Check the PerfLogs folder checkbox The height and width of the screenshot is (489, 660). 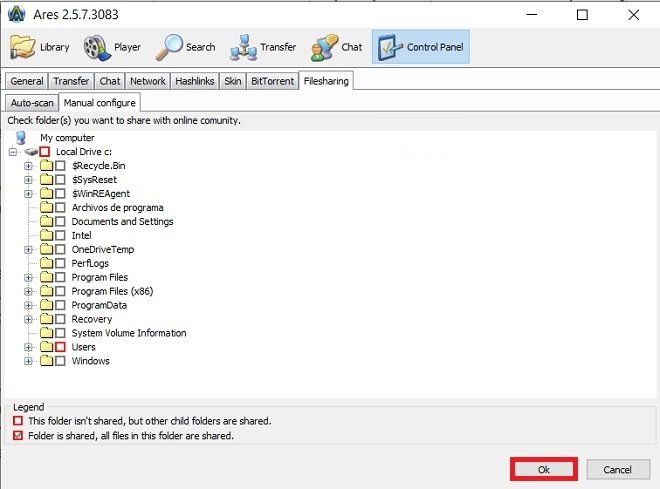click(60, 263)
